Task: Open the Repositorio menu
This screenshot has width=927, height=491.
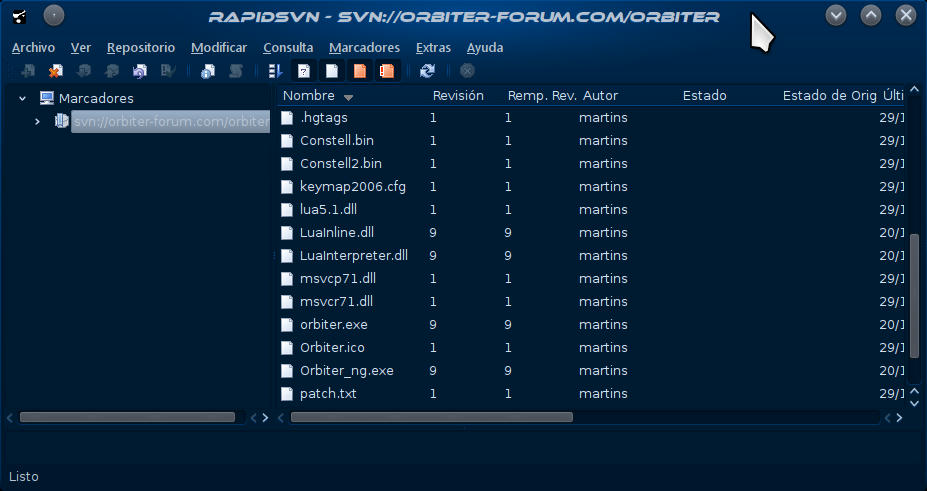Action: (x=141, y=48)
